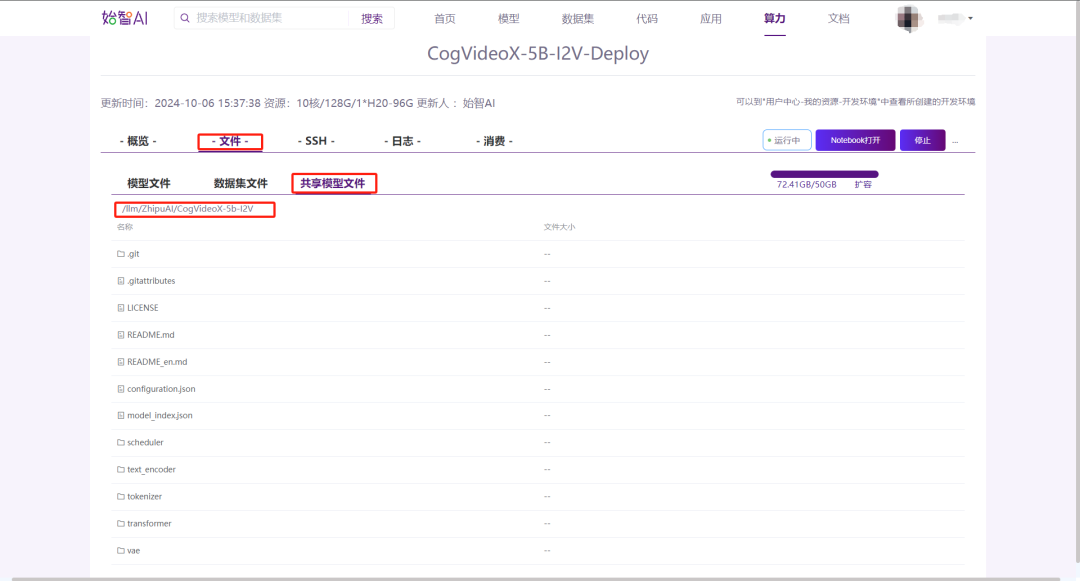Open the scheduler folder name
Viewport: 1080px width, 581px height.
(145, 443)
